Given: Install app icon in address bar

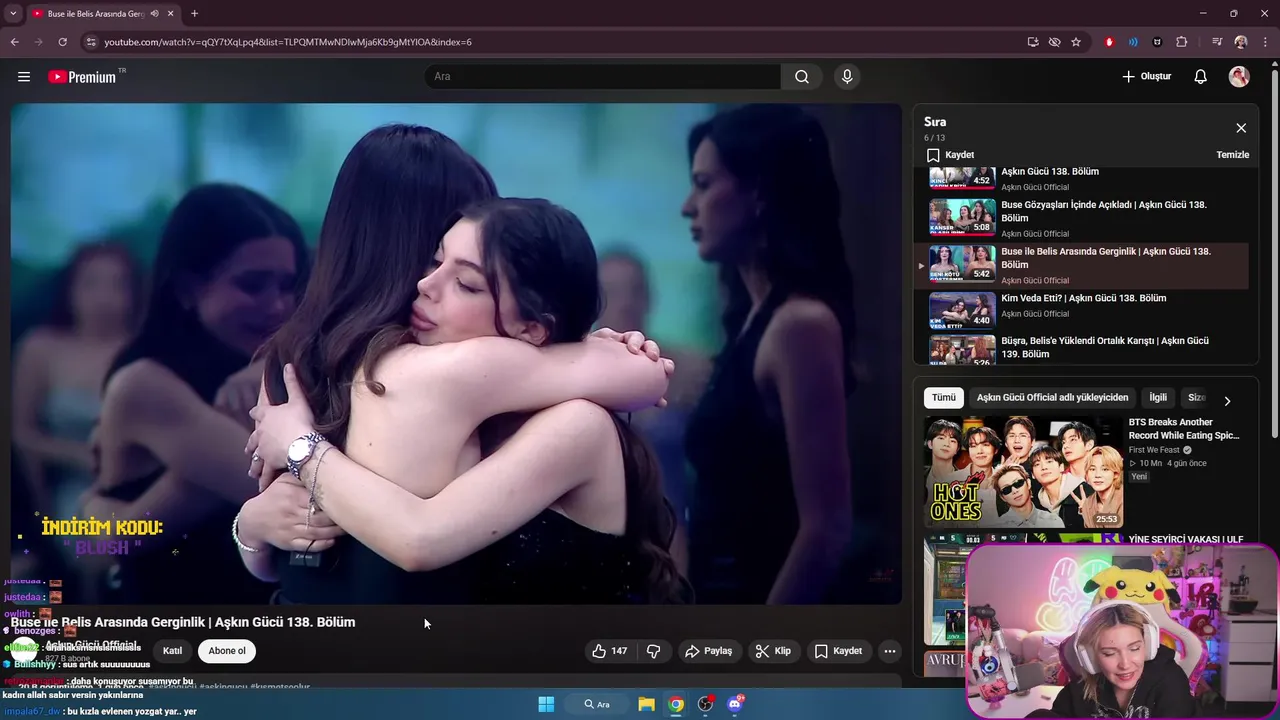Looking at the screenshot, I should 1033,42.
